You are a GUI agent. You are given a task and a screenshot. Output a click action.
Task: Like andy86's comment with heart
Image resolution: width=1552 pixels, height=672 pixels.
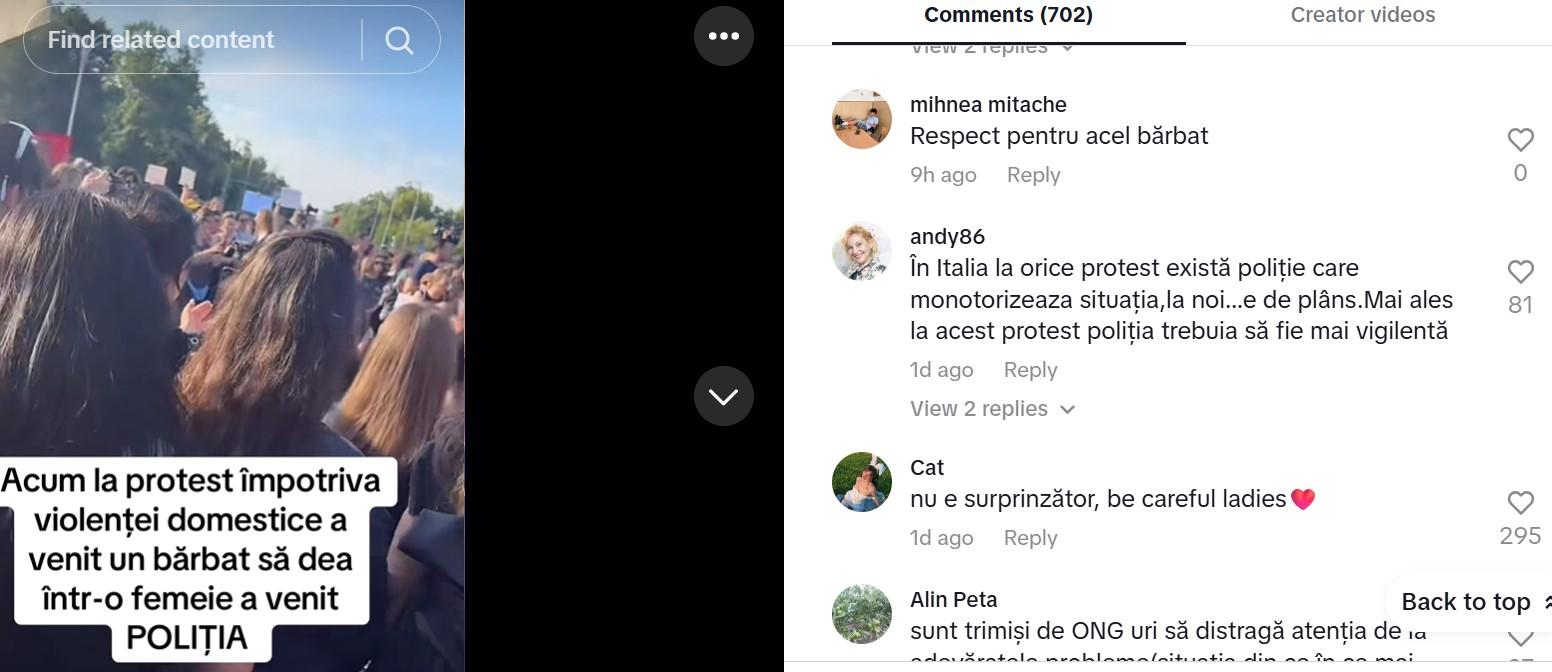1520,272
